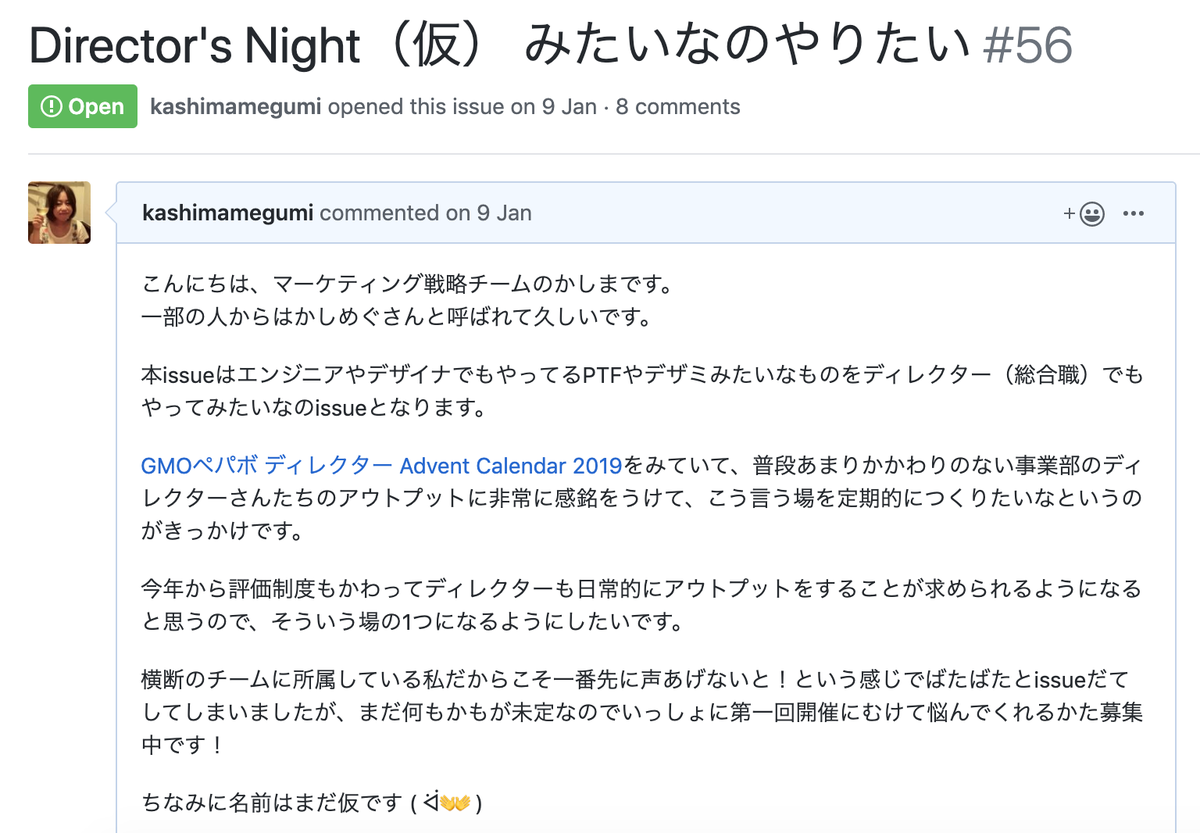Image resolution: width=1200 pixels, height=833 pixels.
Task: Click the green Open status badge
Action: click(82, 105)
